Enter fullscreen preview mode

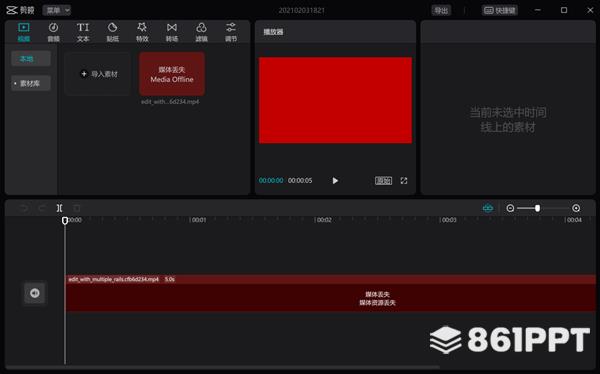[x=404, y=181]
